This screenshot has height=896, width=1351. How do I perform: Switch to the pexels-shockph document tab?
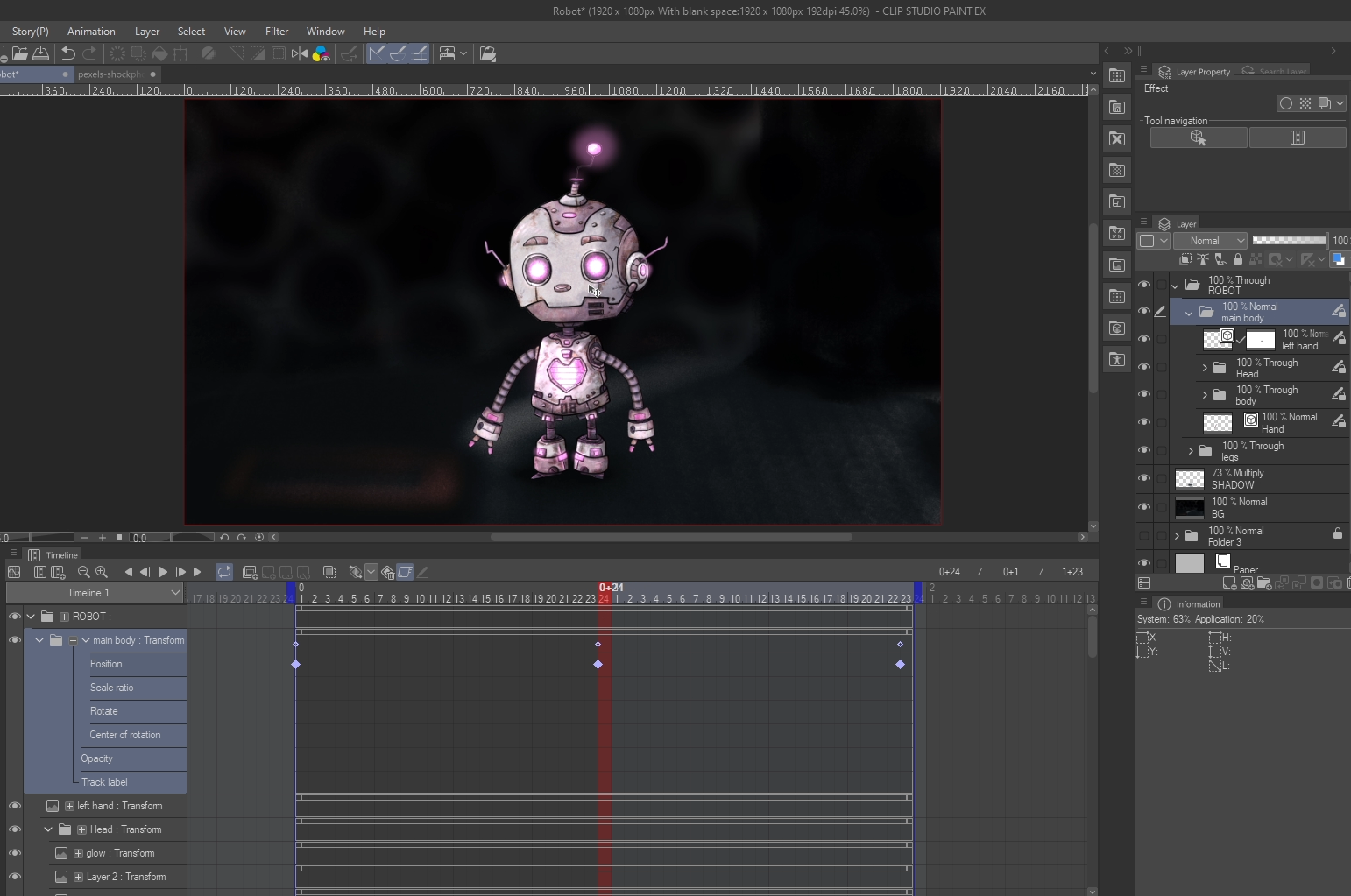(110, 74)
